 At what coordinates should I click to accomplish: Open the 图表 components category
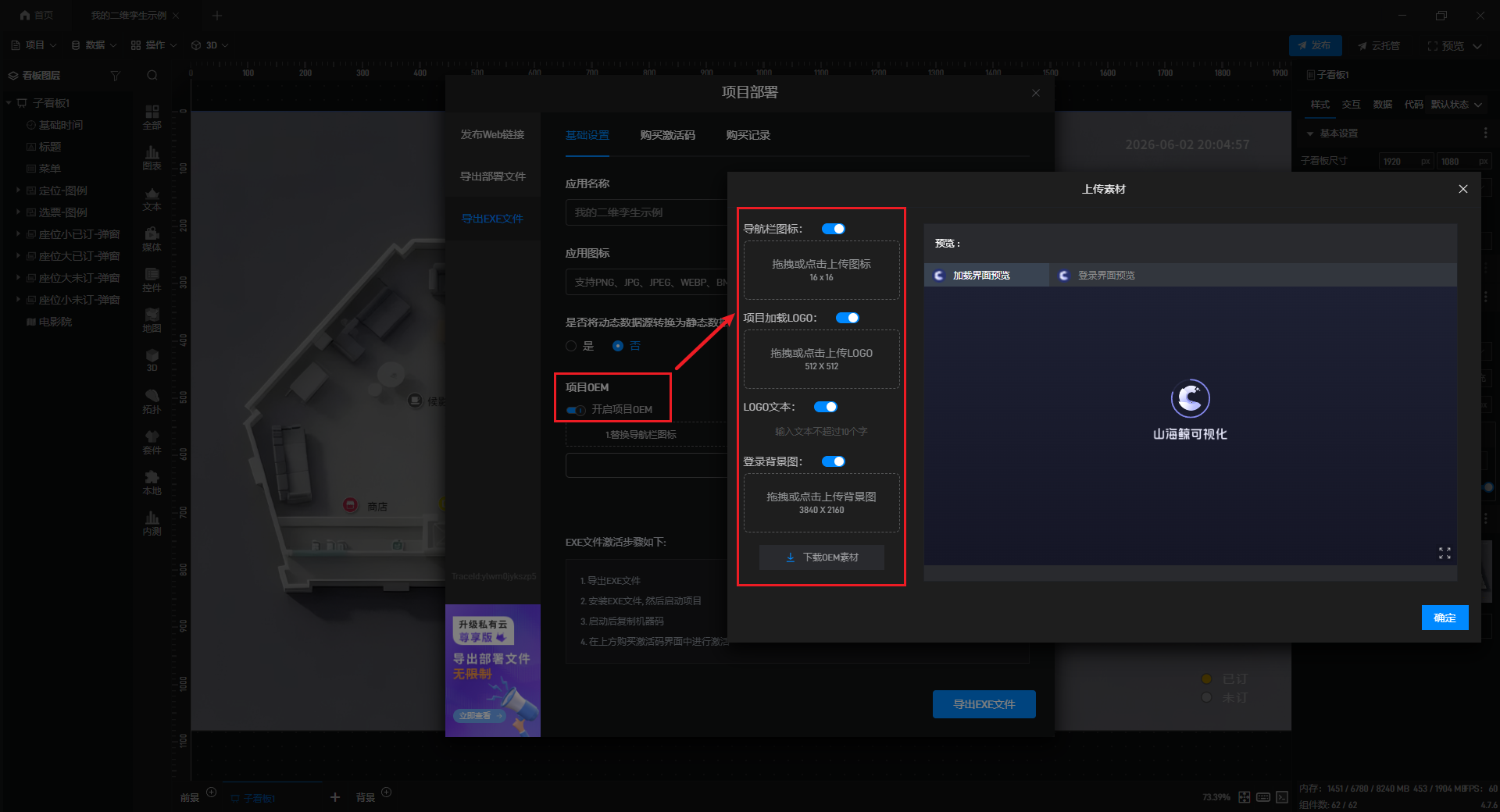click(x=152, y=158)
